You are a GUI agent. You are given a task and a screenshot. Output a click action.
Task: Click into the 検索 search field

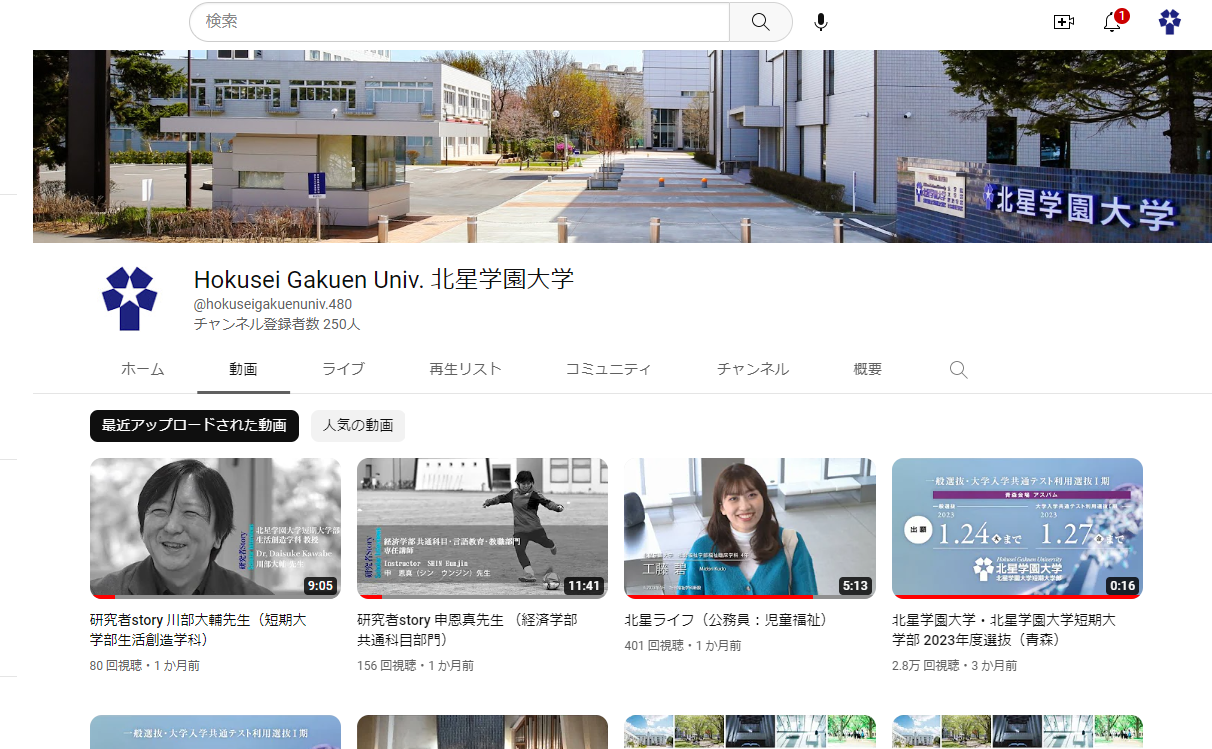459,21
